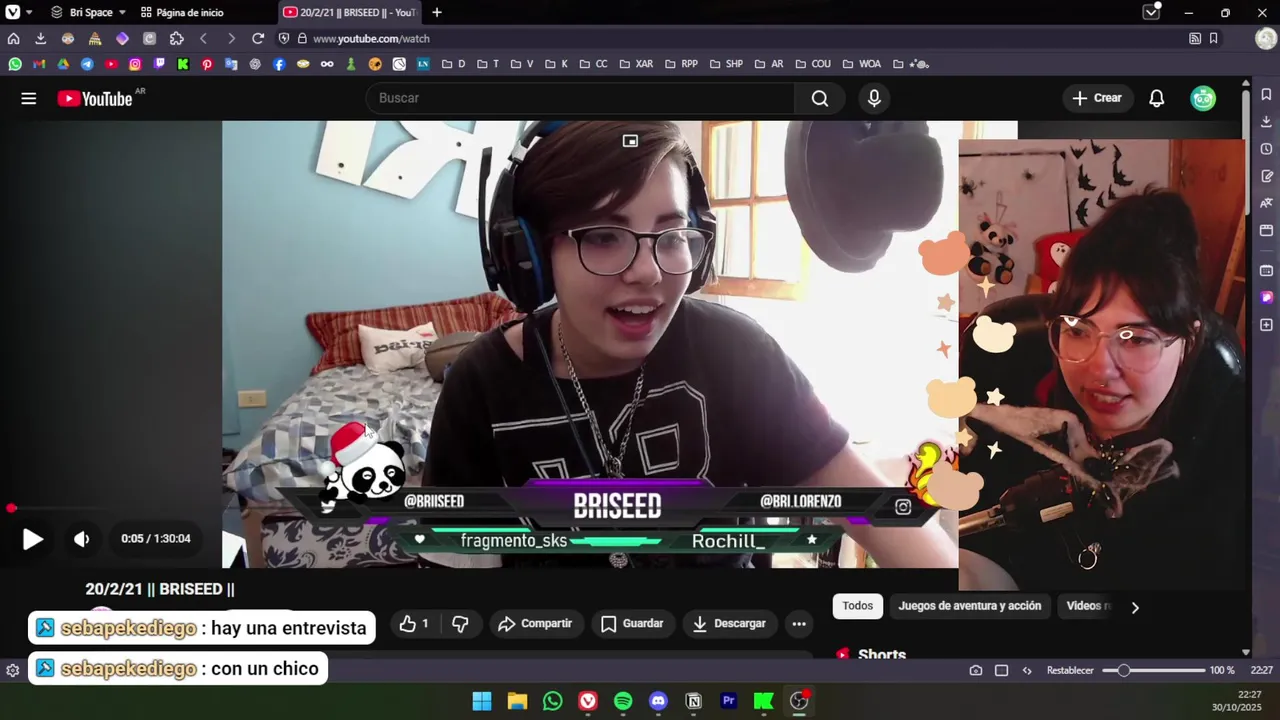Click the video progress bar scrubber
The height and width of the screenshot is (720, 1280).
(x=11, y=508)
